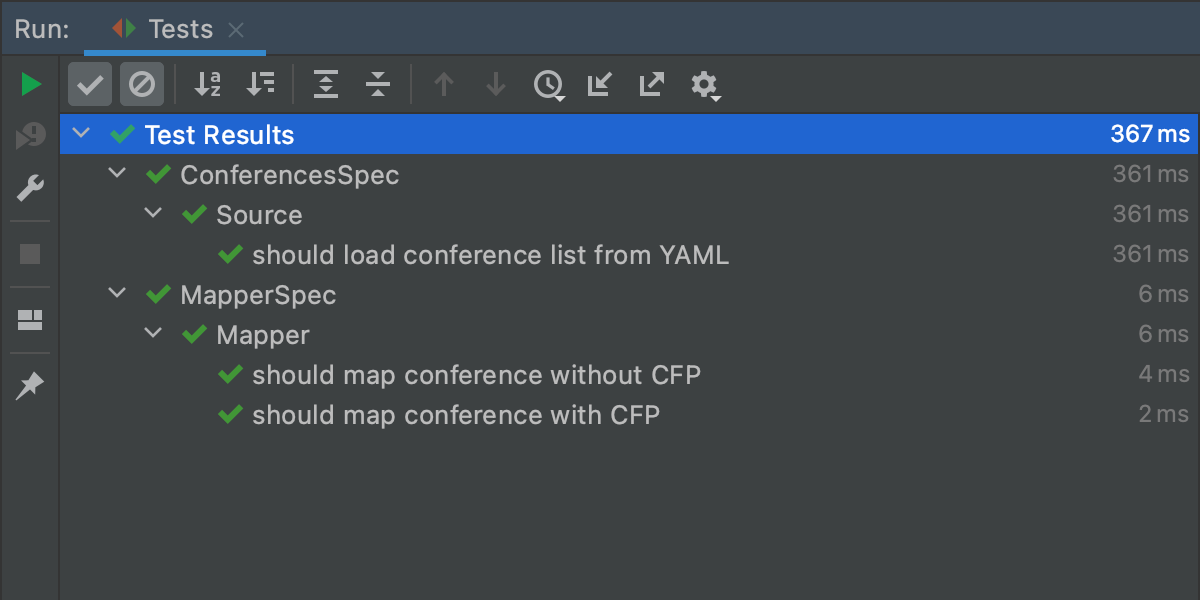The height and width of the screenshot is (600, 1200).
Task: Click the Rerun Failed Tests icon
Action: coord(31,136)
